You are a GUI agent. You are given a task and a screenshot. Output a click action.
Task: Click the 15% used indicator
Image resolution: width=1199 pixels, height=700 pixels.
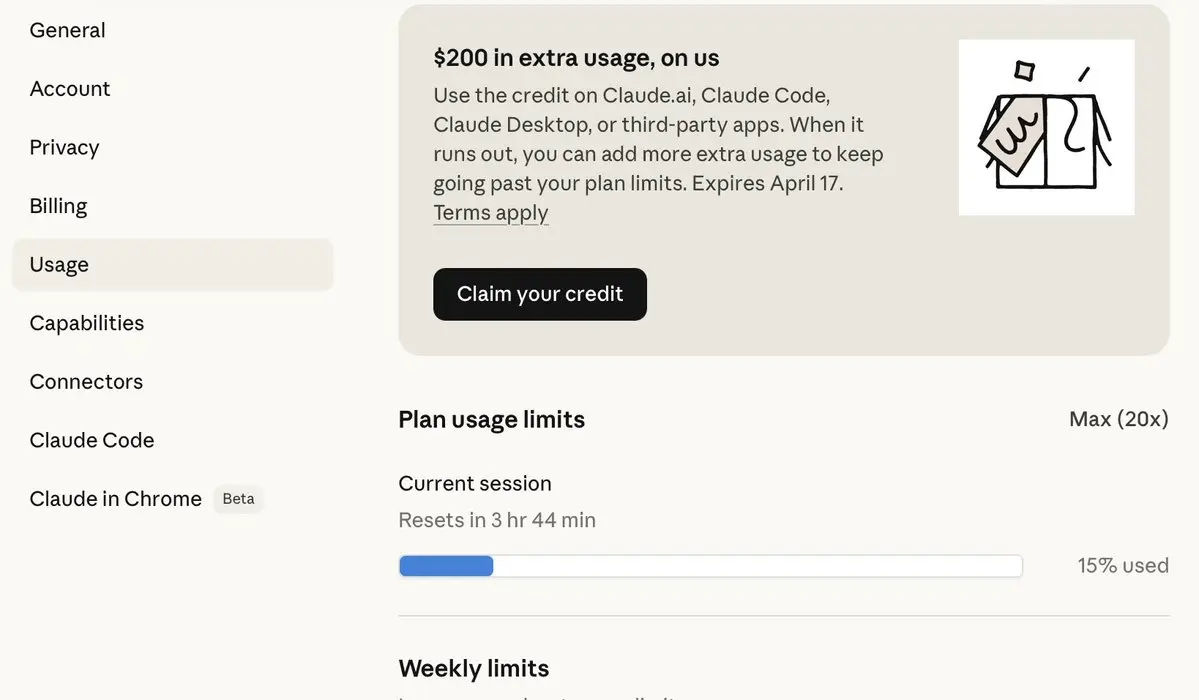click(x=1122, y=566)
